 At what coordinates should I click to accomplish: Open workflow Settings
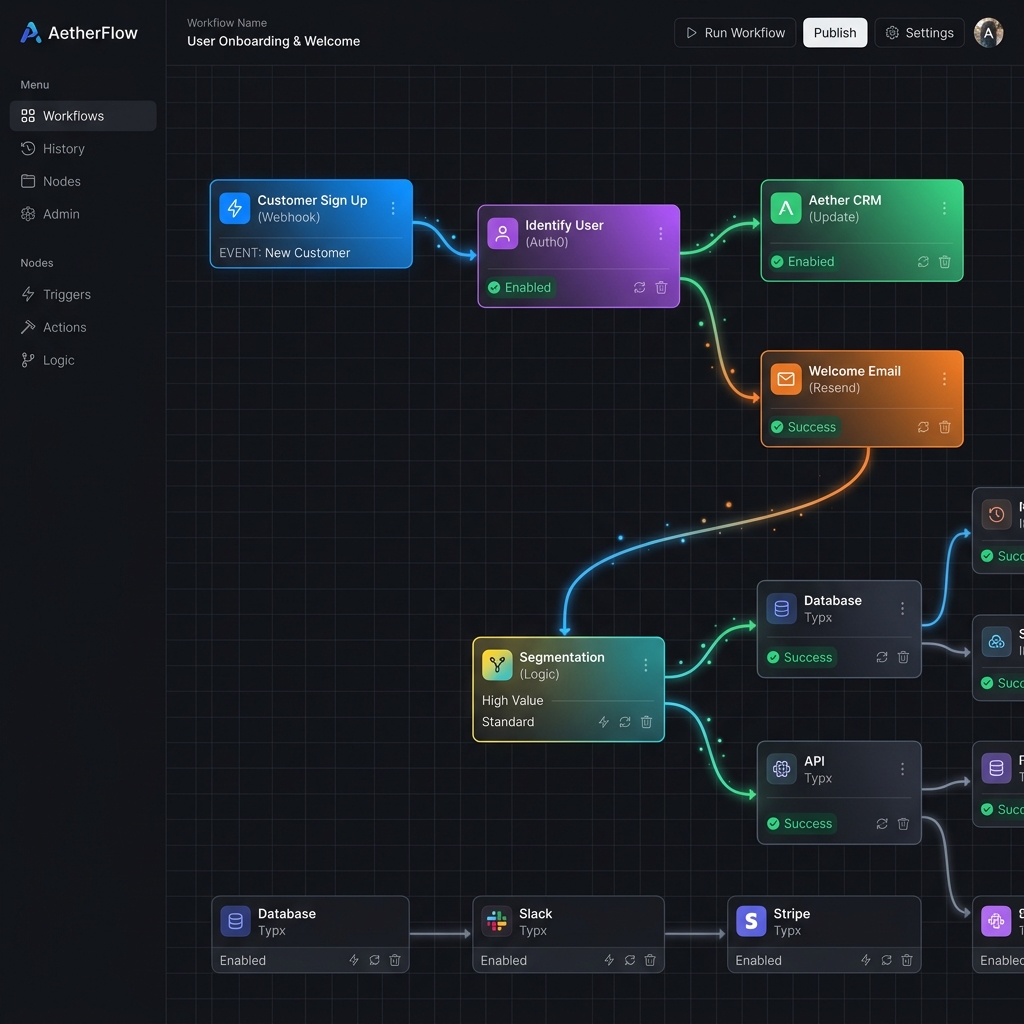919,33
